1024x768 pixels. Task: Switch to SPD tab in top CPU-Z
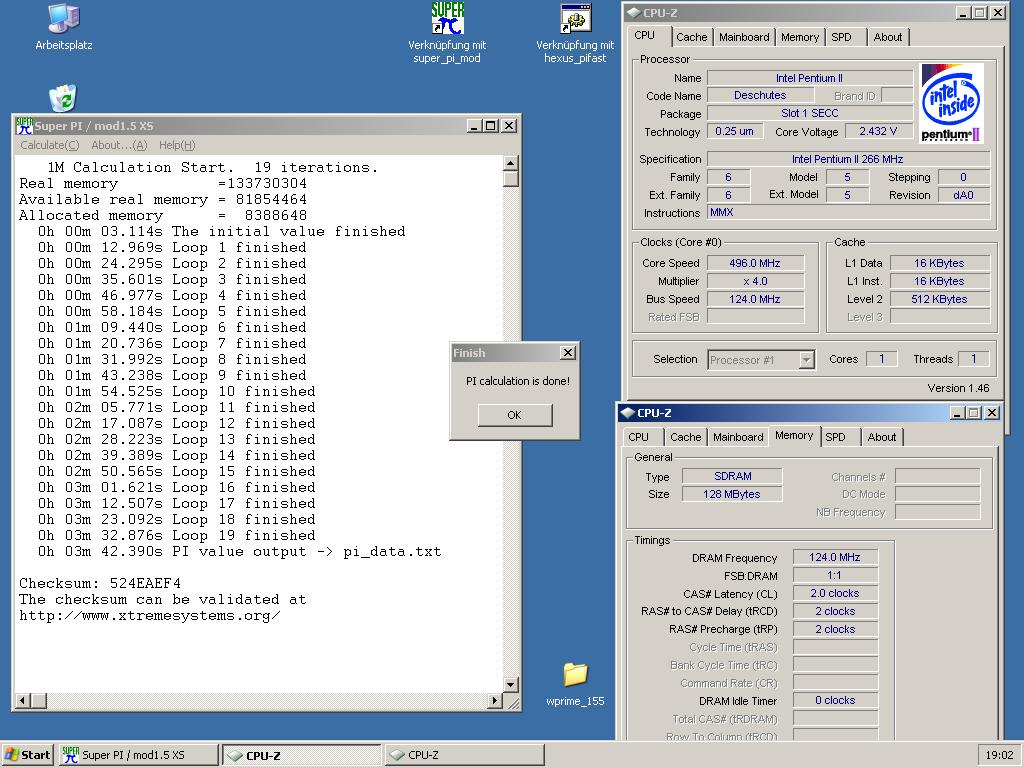(x=841, y=37)
